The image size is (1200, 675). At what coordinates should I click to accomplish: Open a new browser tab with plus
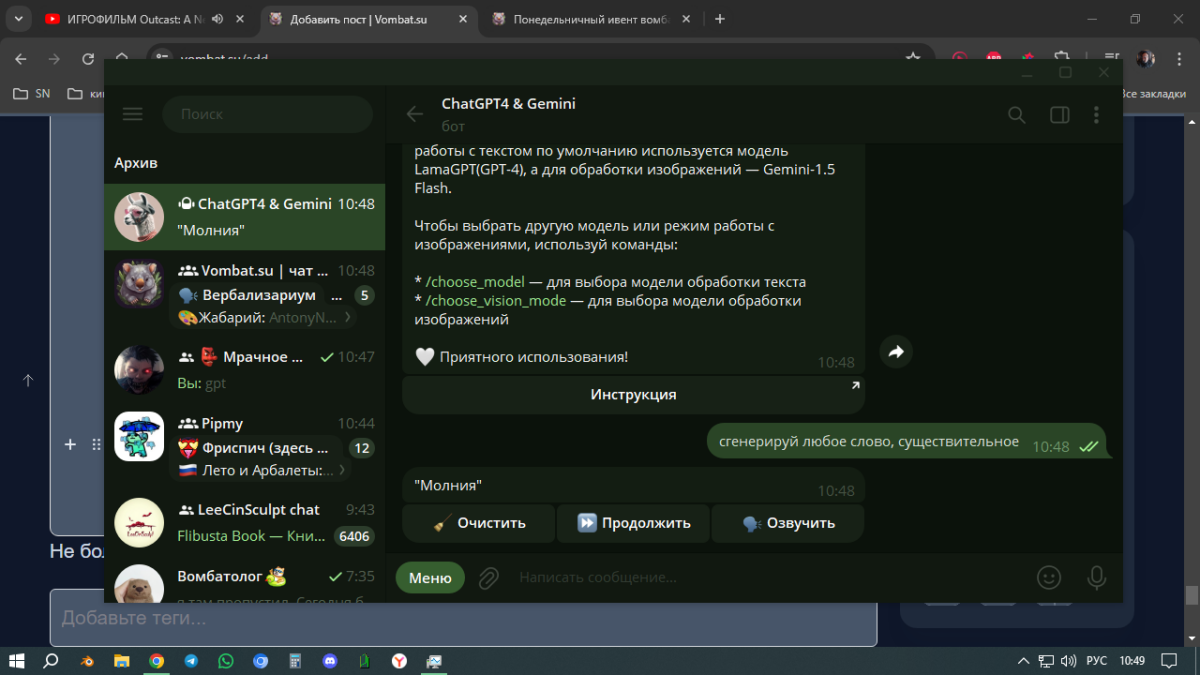point(720,19)
